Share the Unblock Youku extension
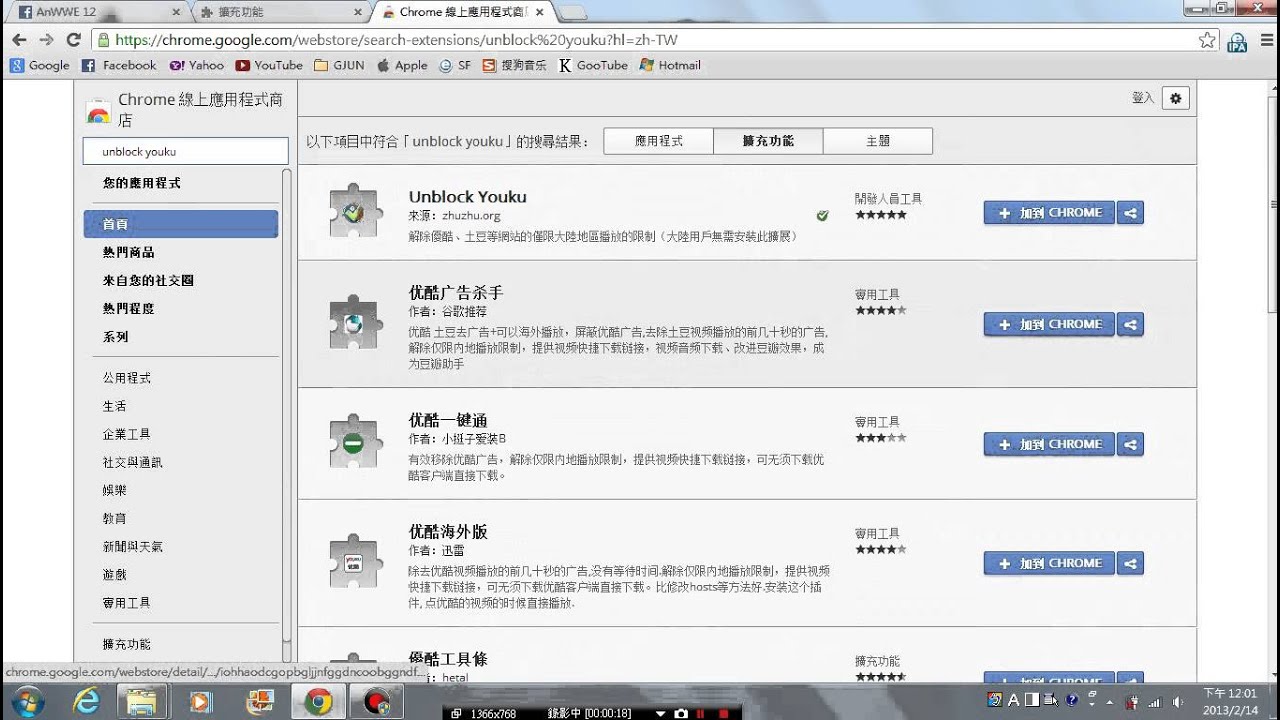The image size is (1280, 720). click(1130, 213)
